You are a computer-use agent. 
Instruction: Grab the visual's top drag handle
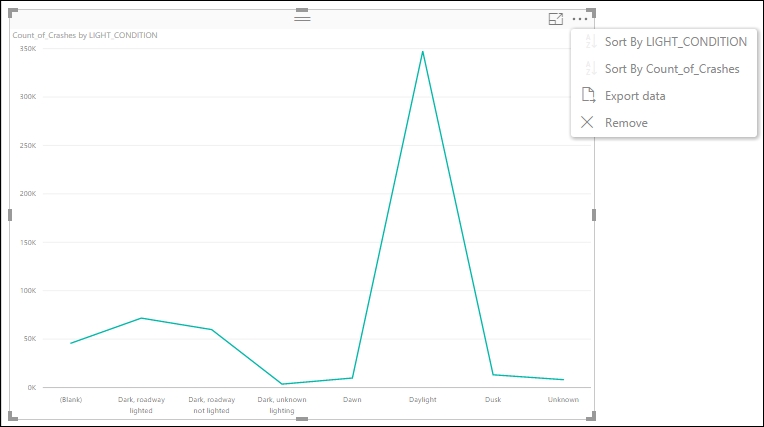(302, 19)
